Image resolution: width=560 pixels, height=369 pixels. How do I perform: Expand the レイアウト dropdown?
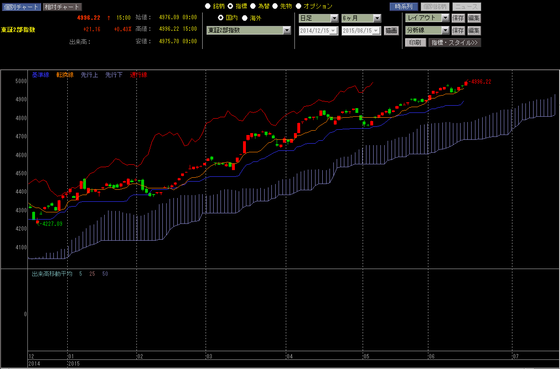coord(427,18)
